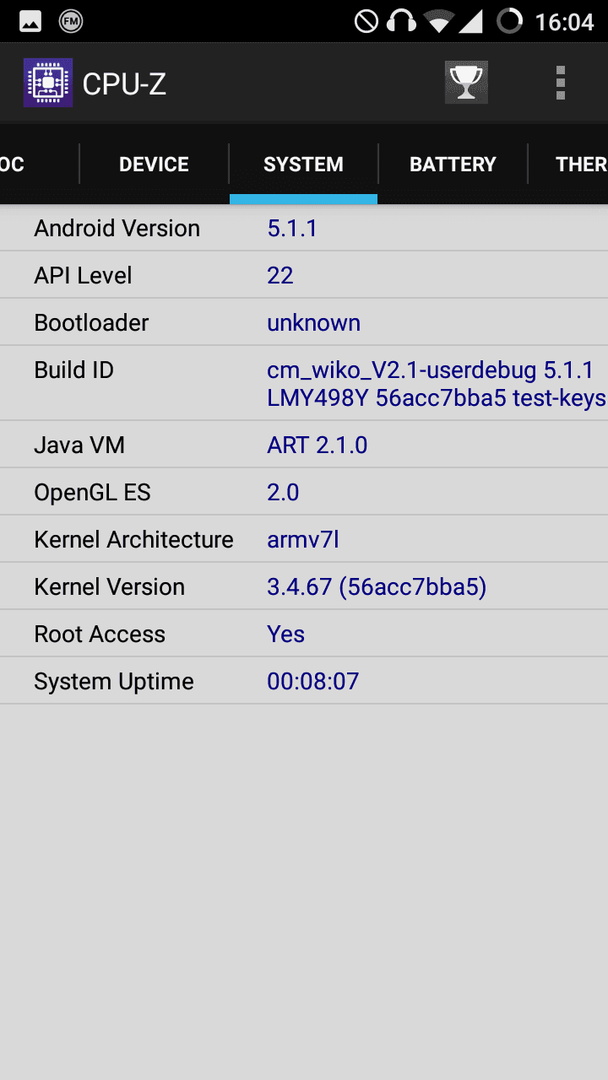This screenshot has height=1080, width=608.
Task: Tap the armv7l architecture value
Action: [303, 539]
